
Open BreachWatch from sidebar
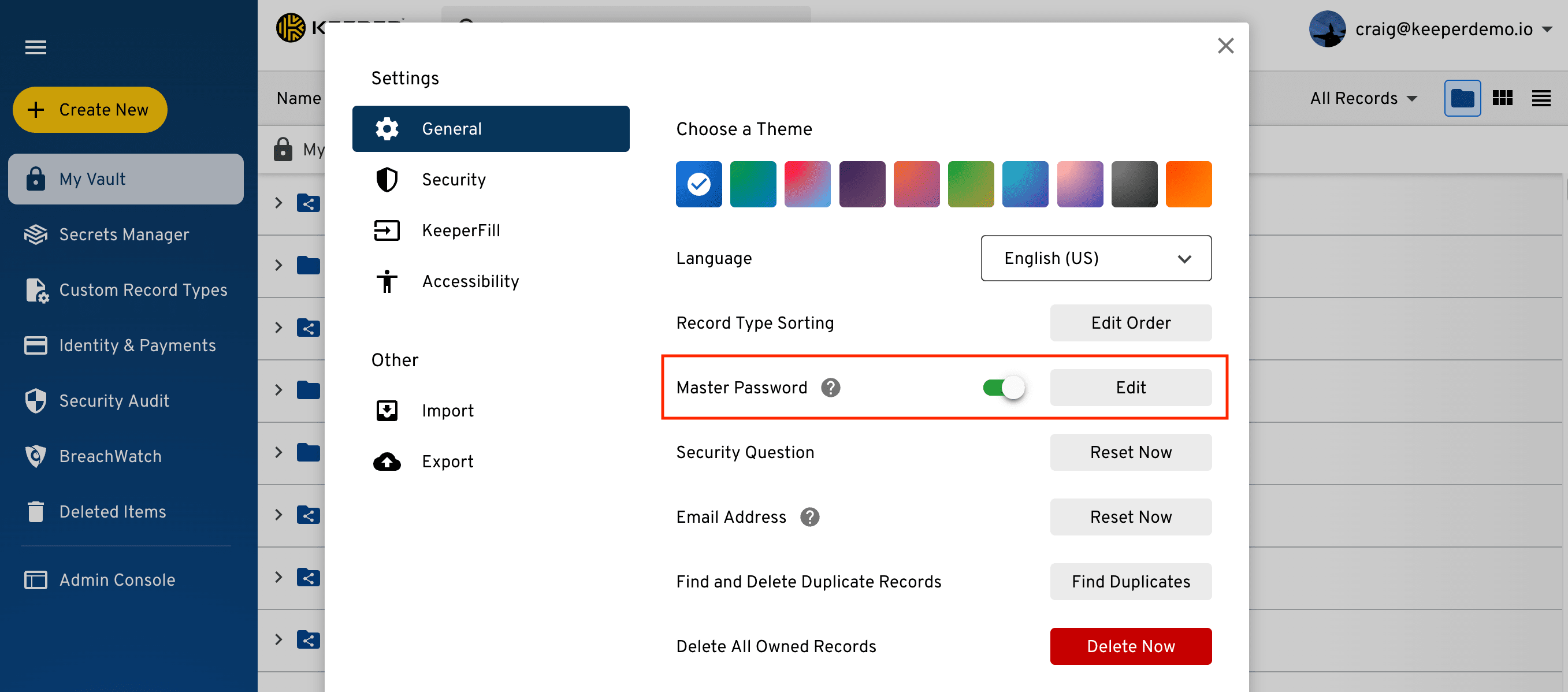110,456
